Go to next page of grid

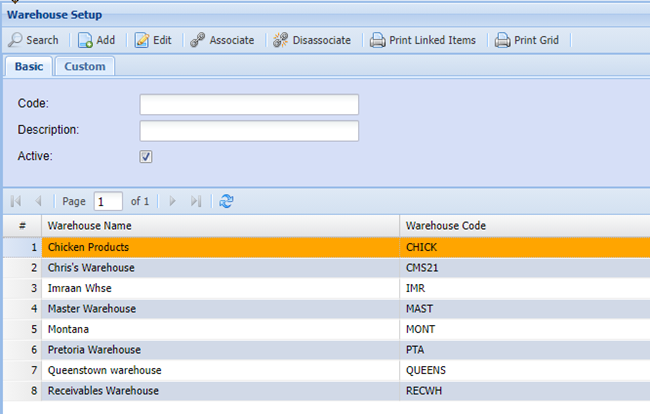click(173, 201)
